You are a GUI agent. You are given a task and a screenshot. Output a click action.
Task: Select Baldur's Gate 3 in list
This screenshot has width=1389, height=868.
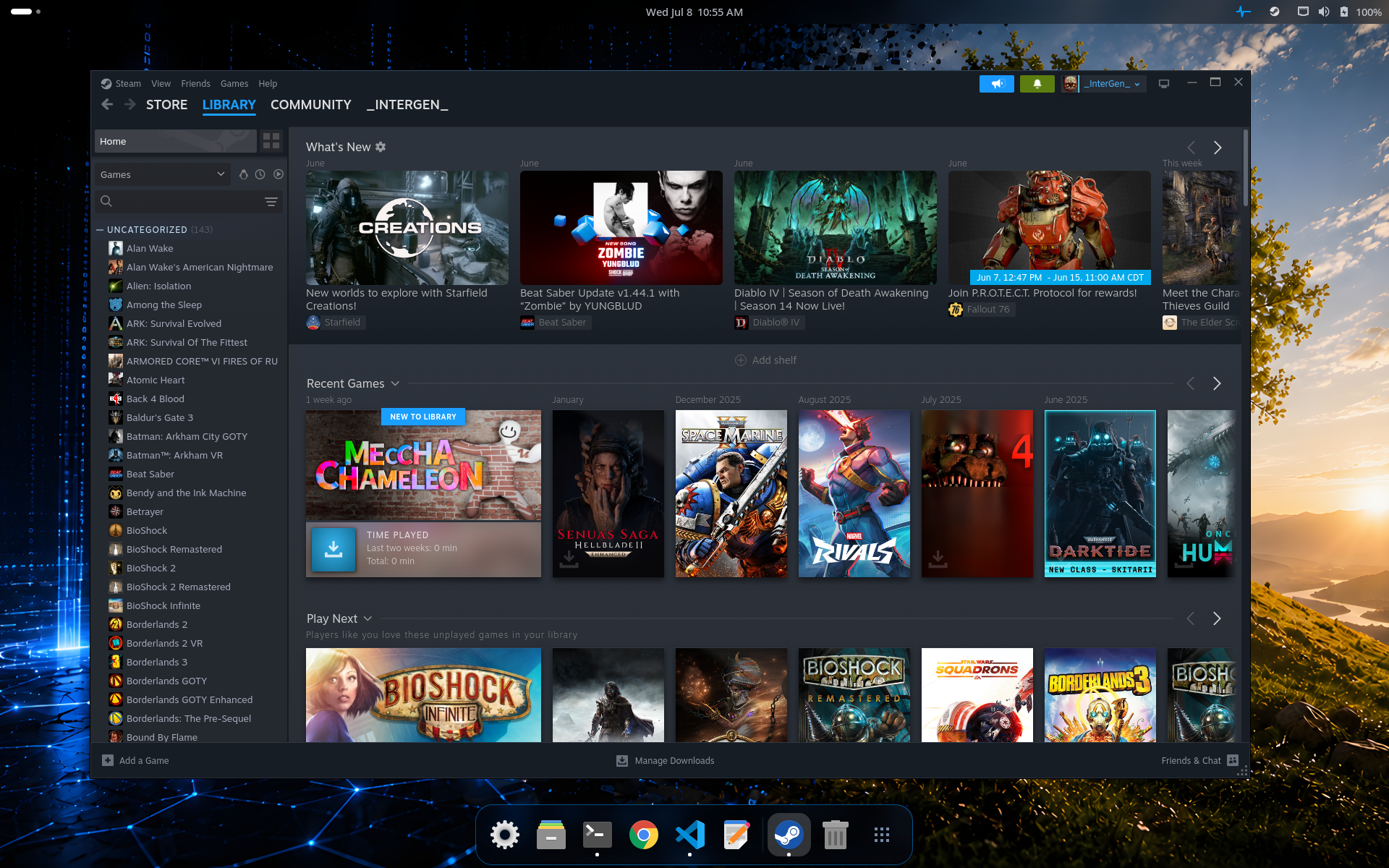pos(160,417)
